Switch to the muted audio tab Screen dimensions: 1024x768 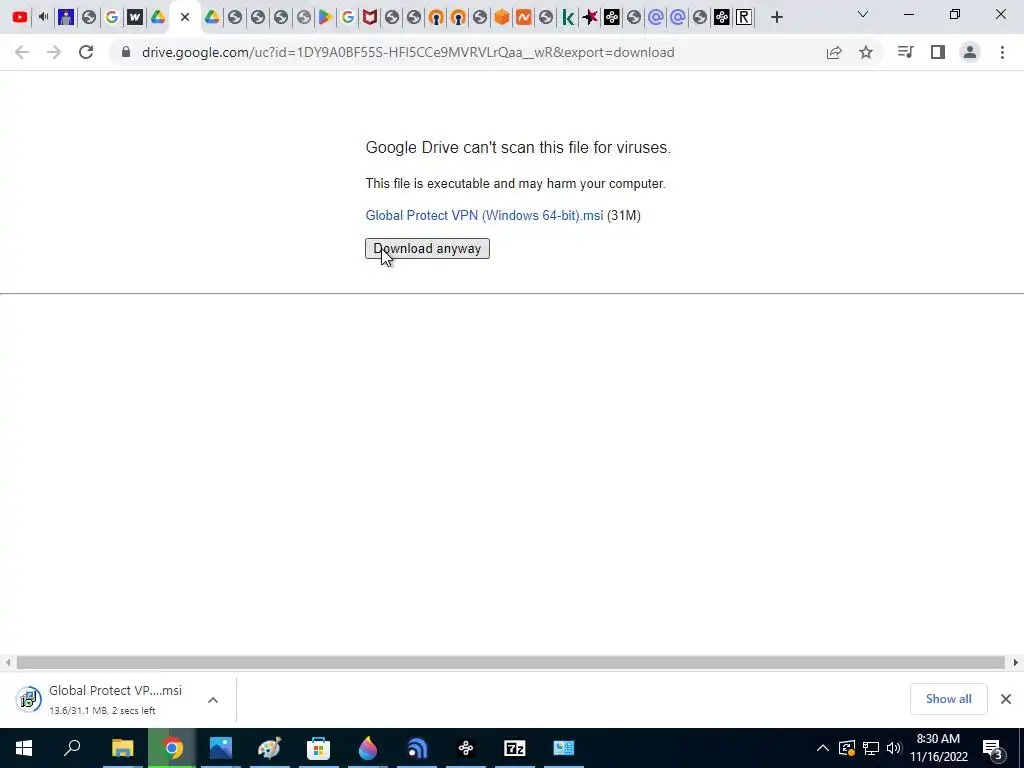43,17
